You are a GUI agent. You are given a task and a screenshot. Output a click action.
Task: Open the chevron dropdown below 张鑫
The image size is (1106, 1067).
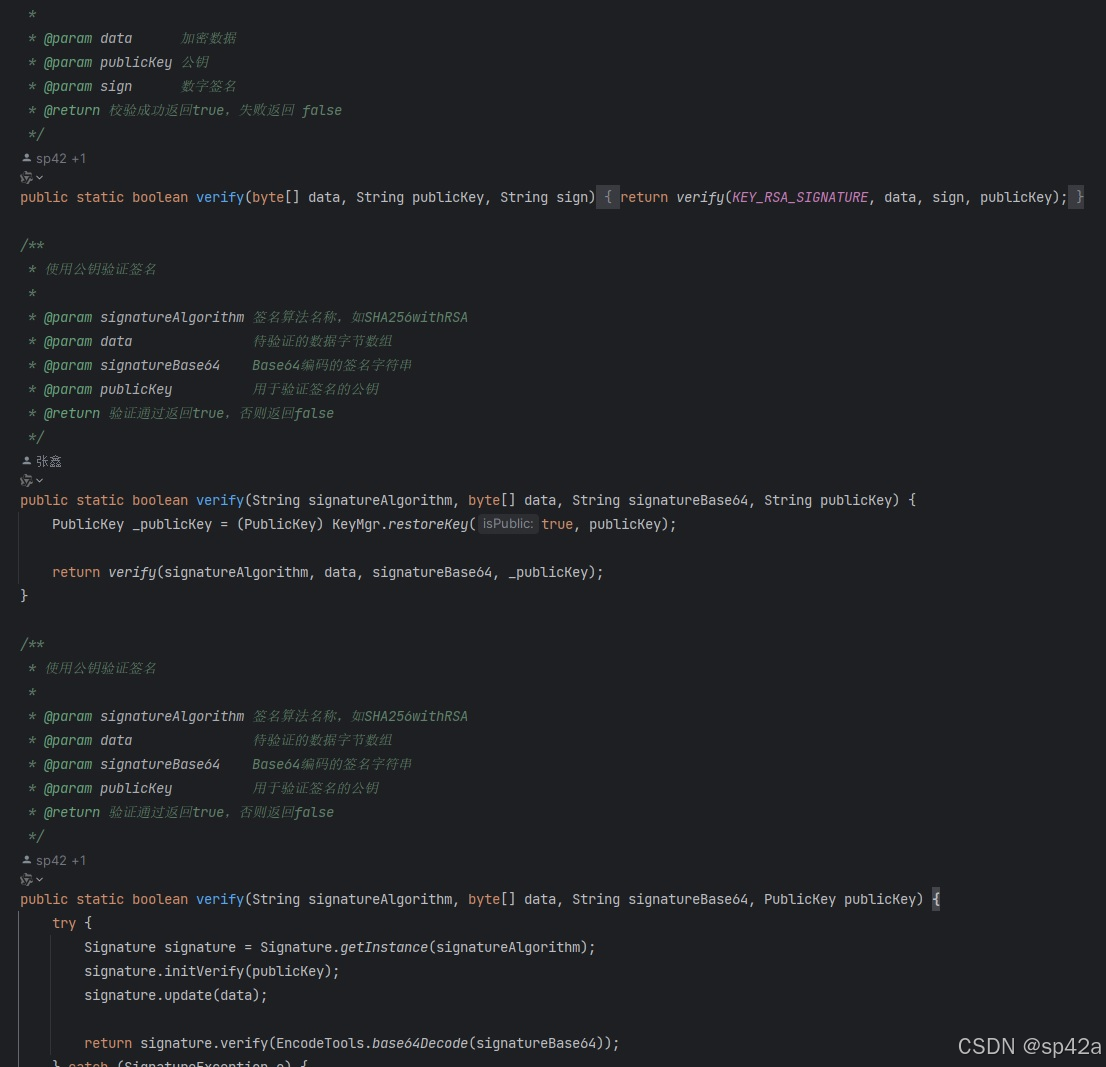[40, 480]
